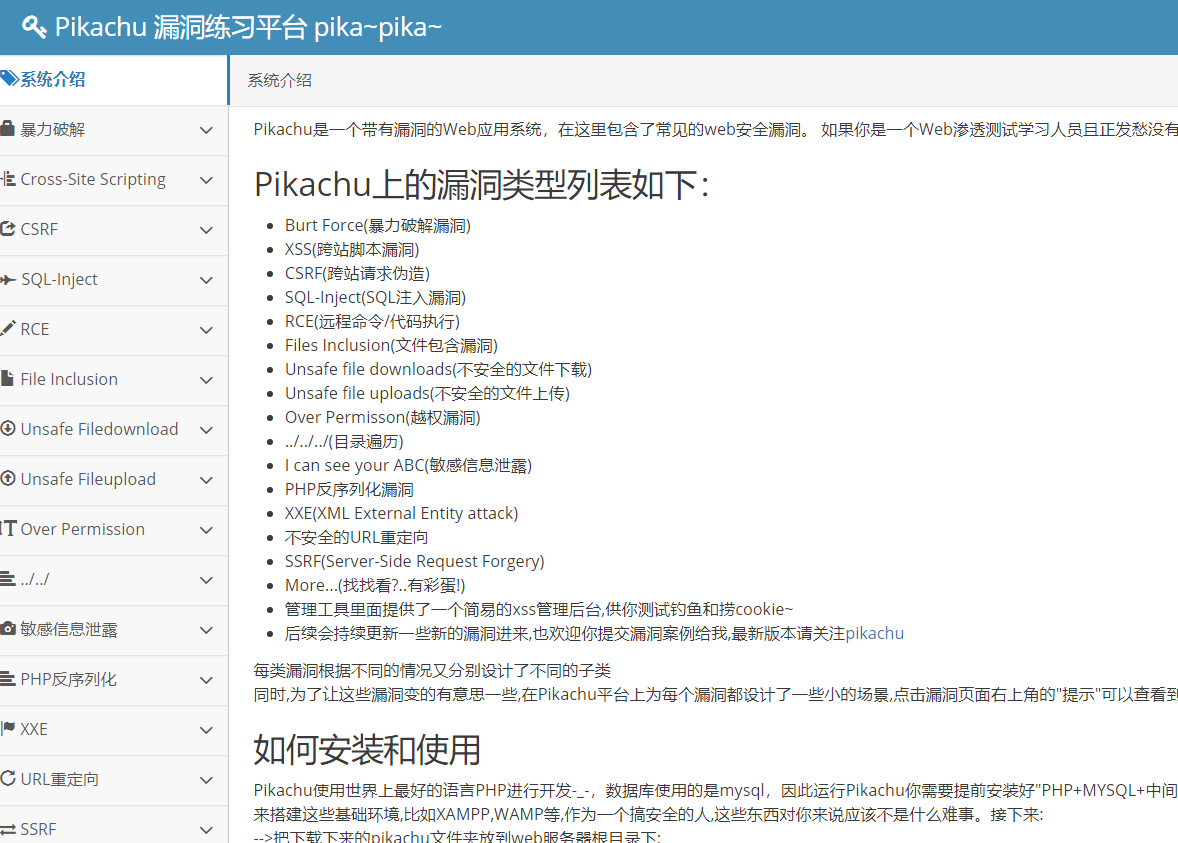Click the refresh icon beside URL重定向
The image size is (1178, 843).
point(8,778)
